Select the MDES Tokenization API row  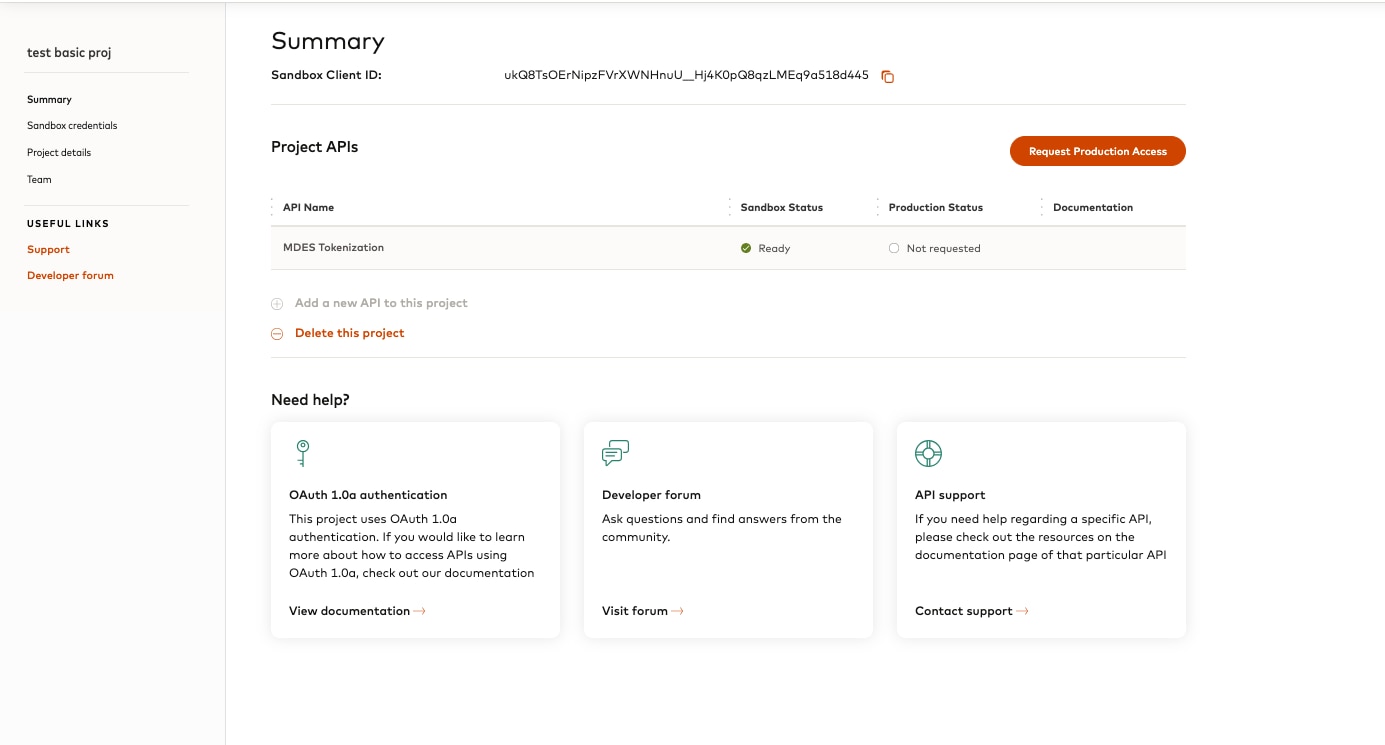tap(333, 248)
